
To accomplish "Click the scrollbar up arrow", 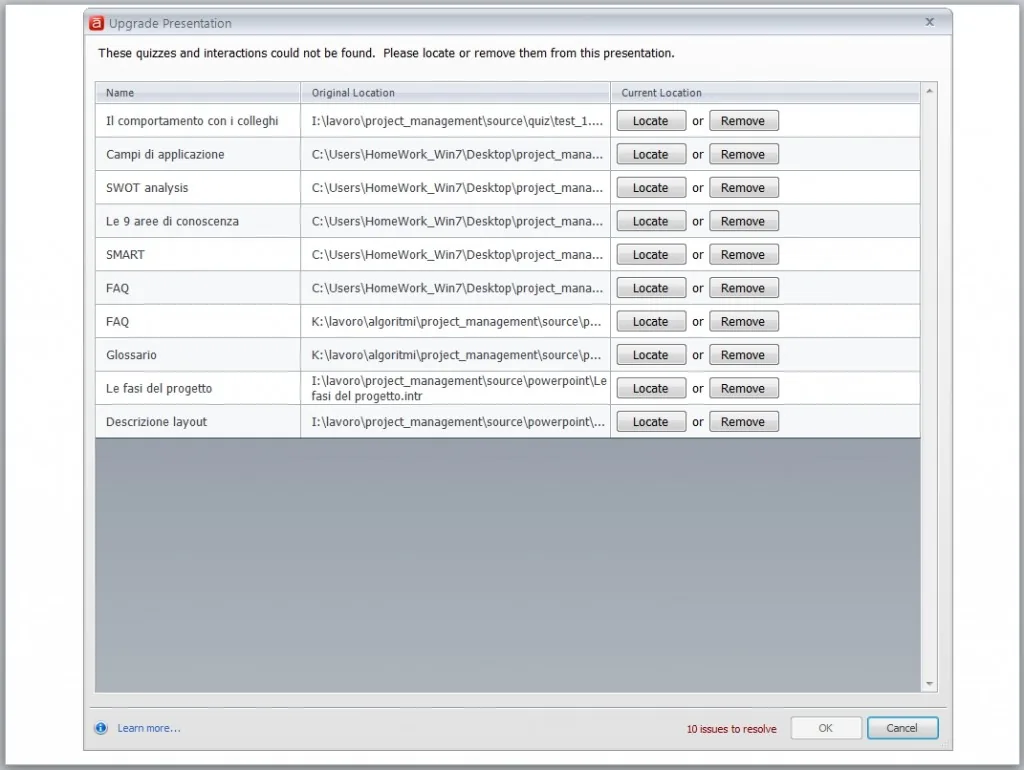I will tap(929, 91).
